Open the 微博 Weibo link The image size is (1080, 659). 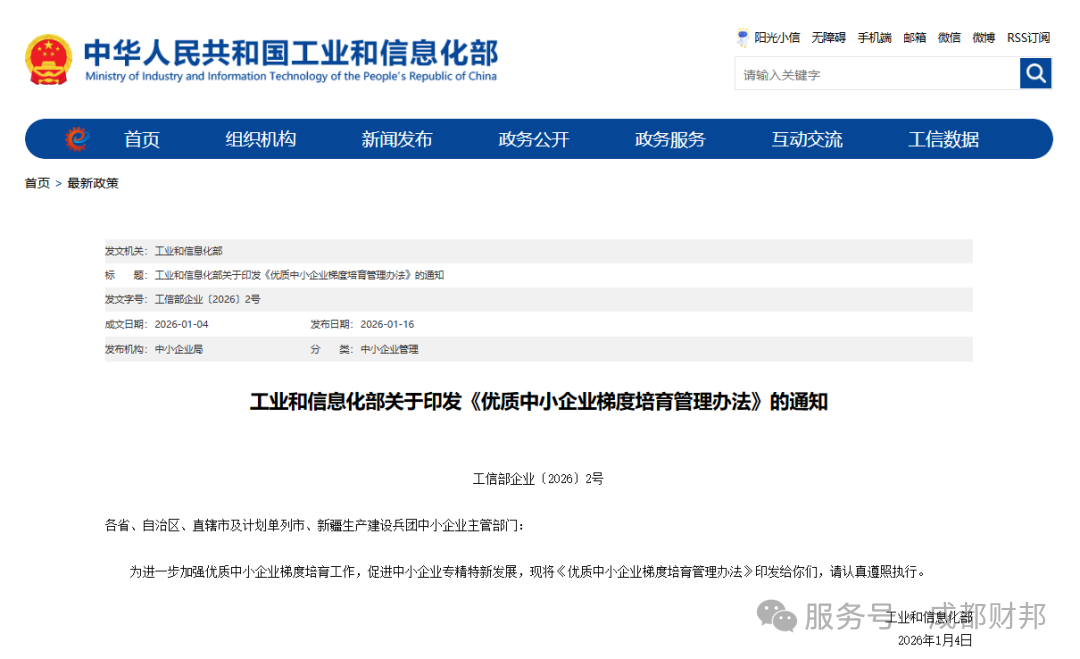coord(982,37)
